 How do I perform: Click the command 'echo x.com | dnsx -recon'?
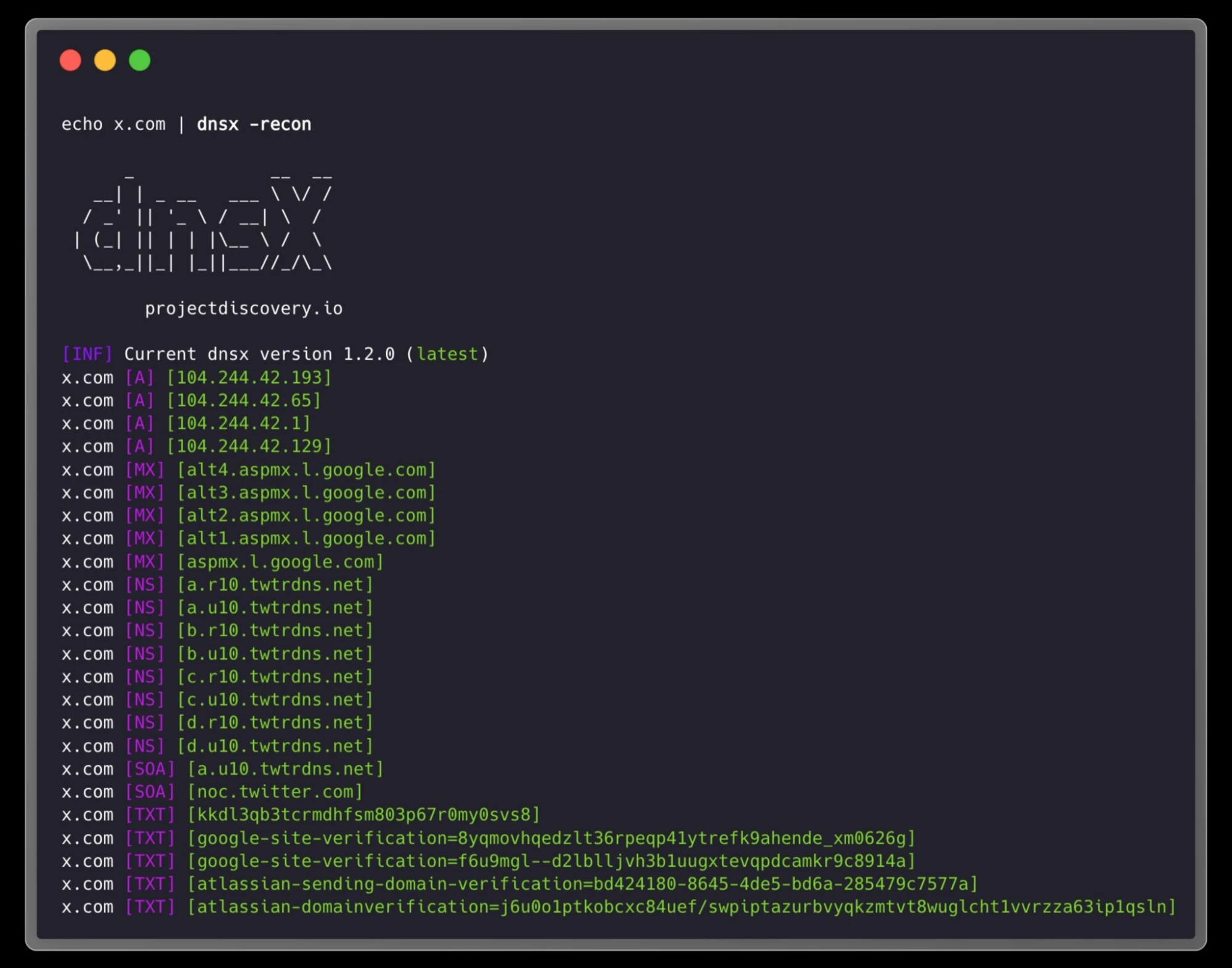pos(186,124)
